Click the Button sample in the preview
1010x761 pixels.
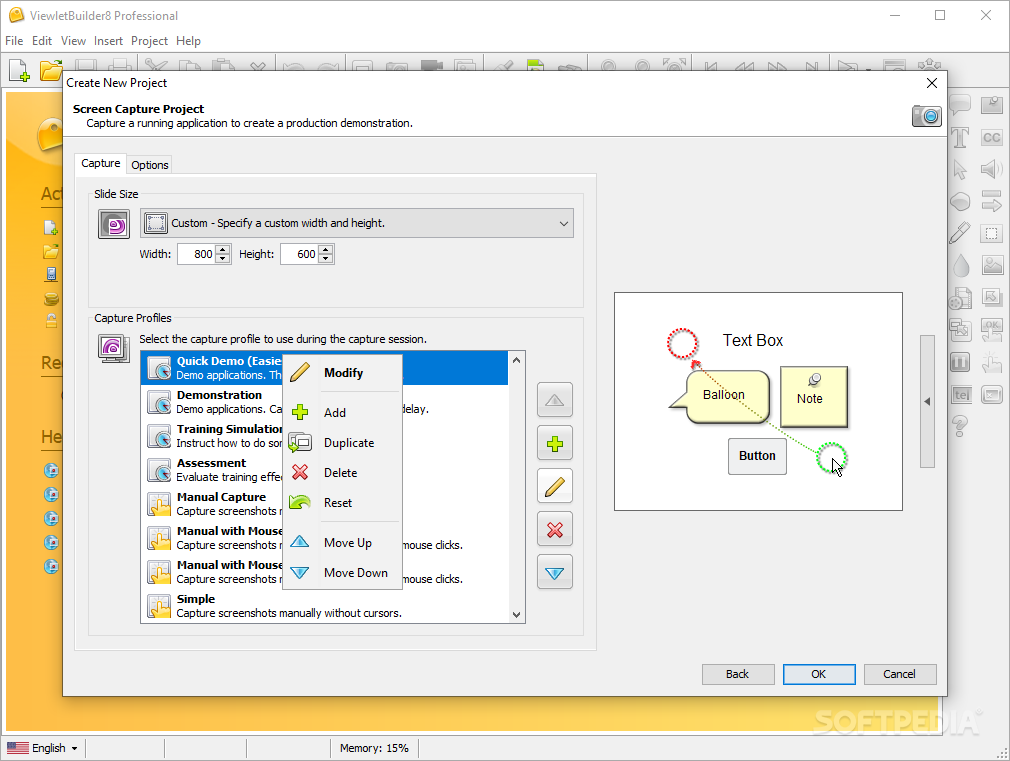pyautogui.click(x=758, y=456)
